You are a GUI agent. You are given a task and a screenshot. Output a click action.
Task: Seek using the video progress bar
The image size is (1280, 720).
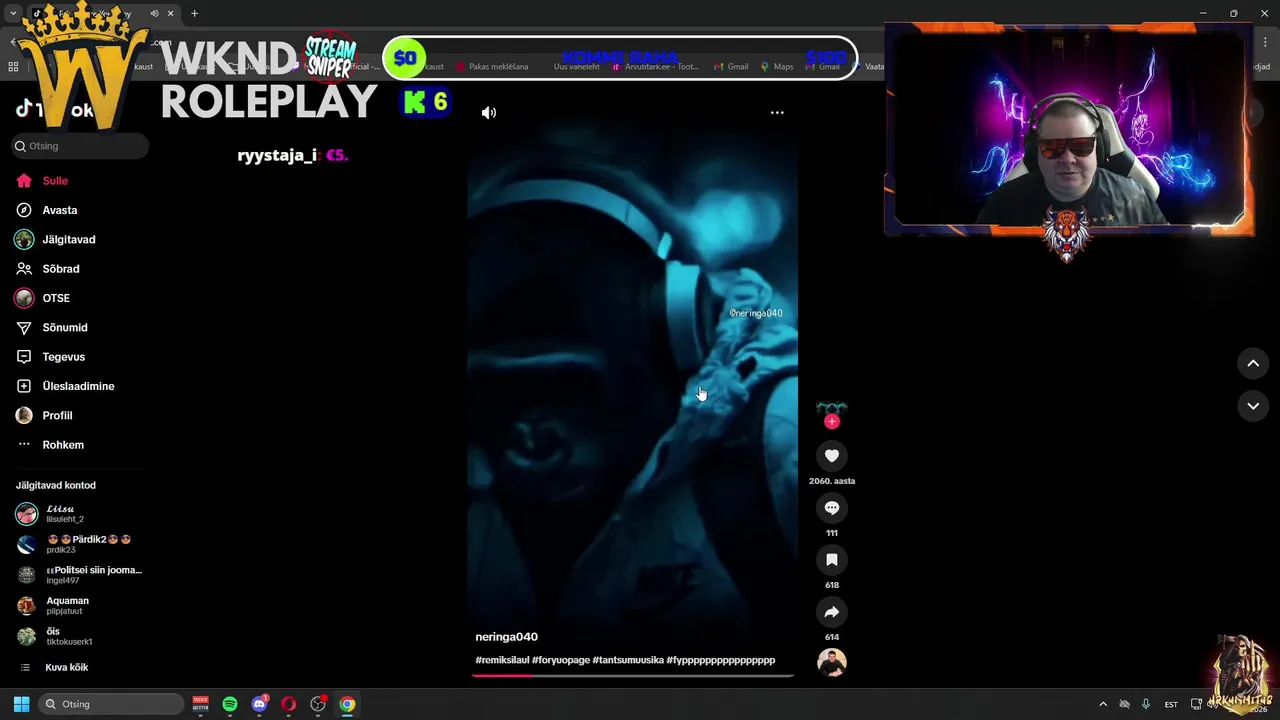(632, 675)
